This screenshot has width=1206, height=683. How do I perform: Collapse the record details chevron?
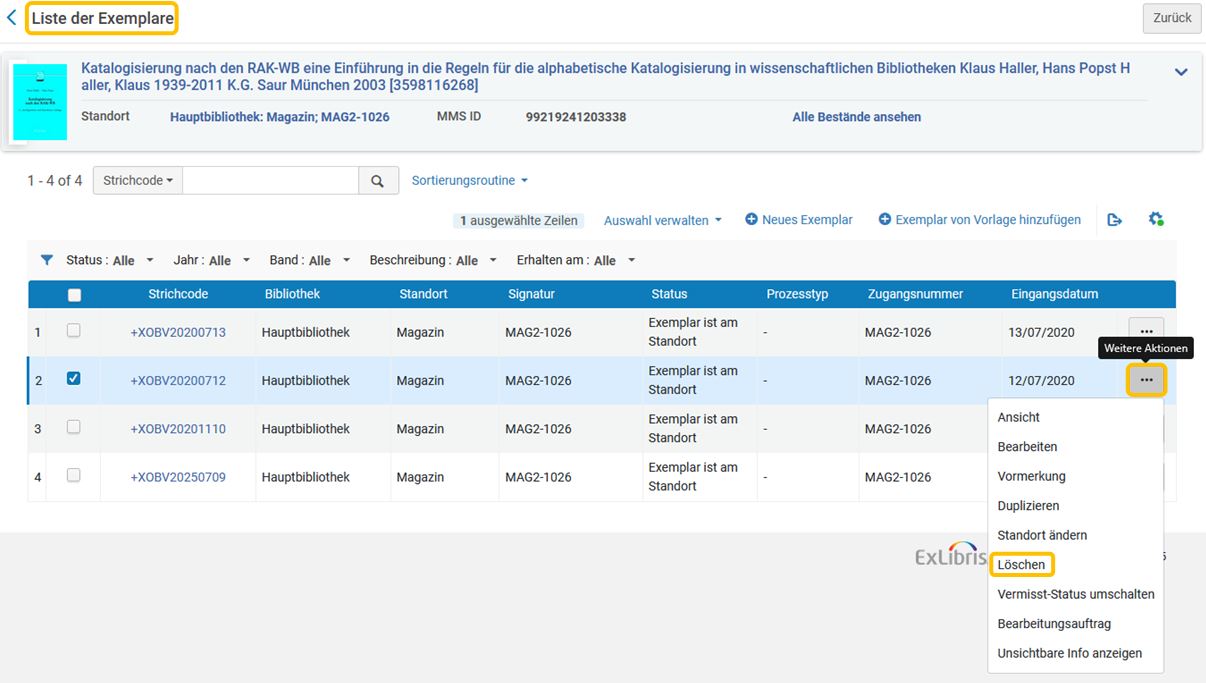(1181, 72)
